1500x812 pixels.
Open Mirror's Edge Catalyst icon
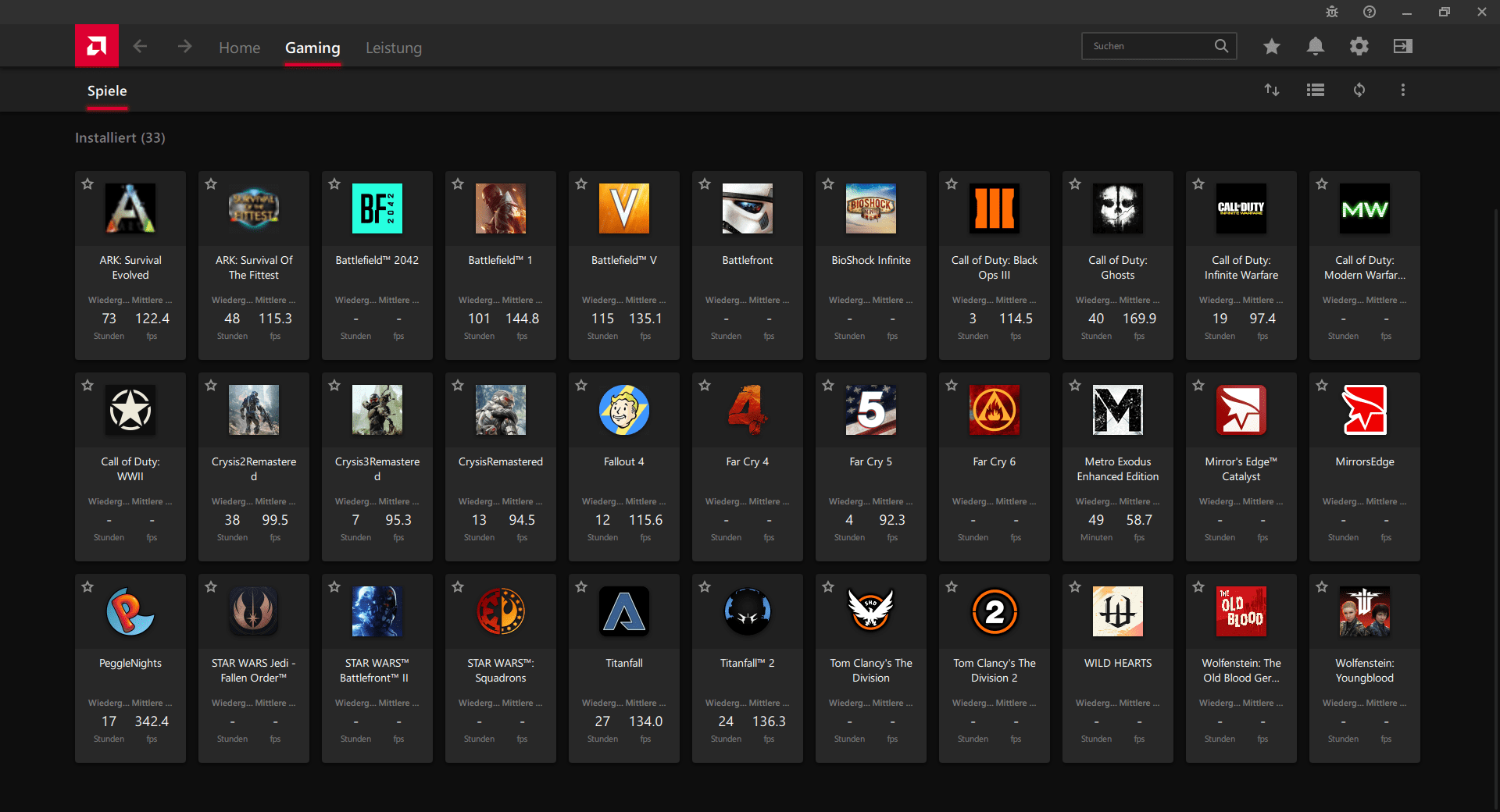1241,410
